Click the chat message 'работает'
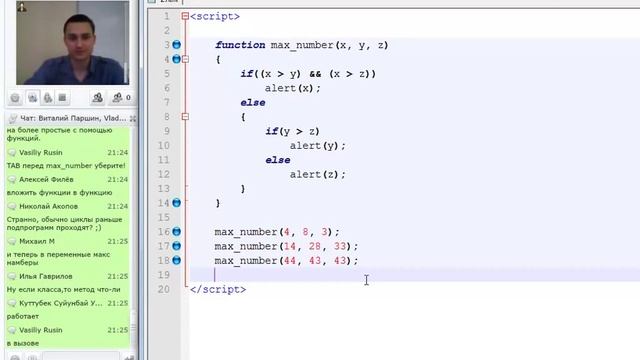The width and height of the screenshot is (640, 360). (x=22, y=317)
